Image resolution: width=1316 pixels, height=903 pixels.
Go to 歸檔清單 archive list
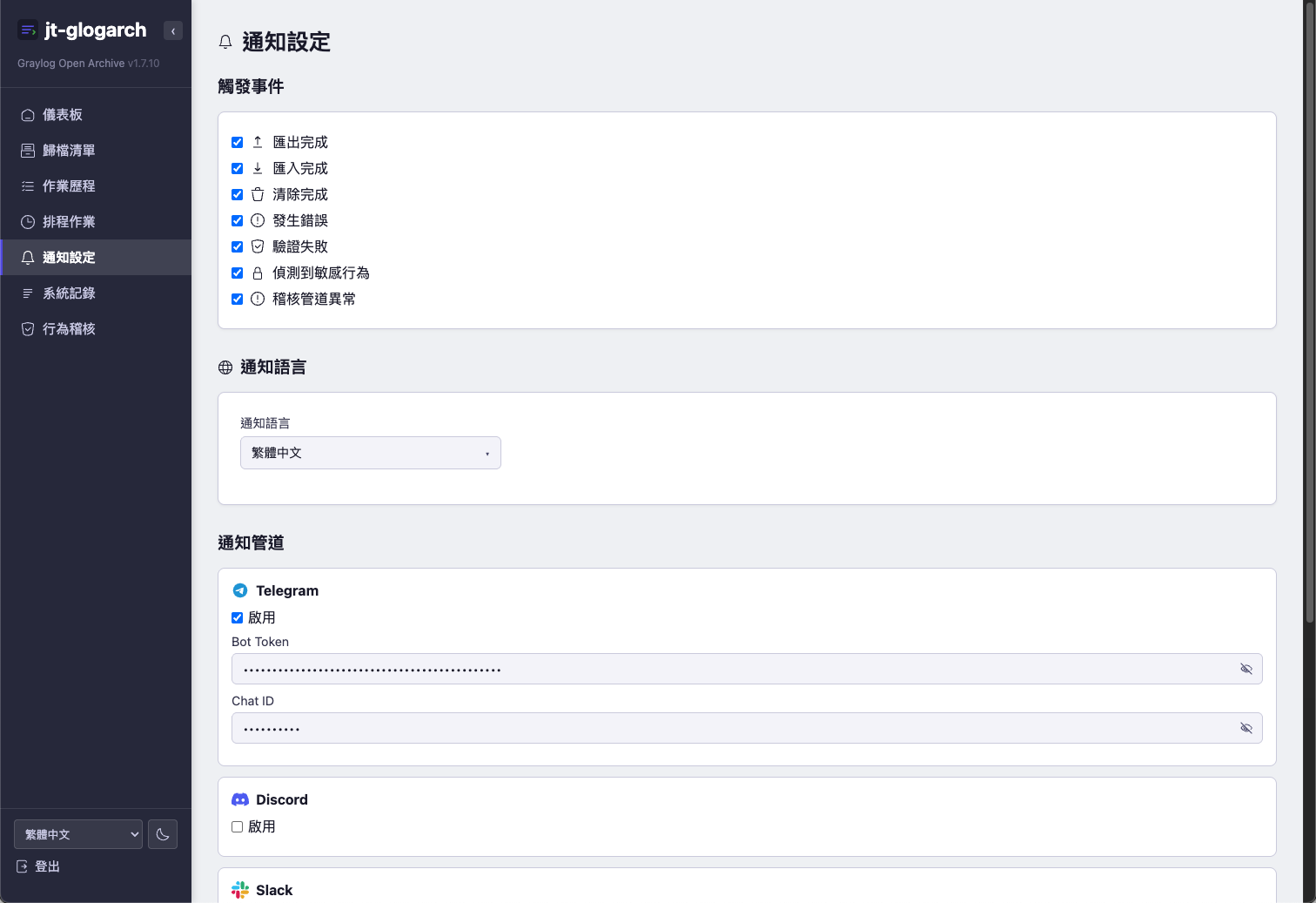(96, 151)
